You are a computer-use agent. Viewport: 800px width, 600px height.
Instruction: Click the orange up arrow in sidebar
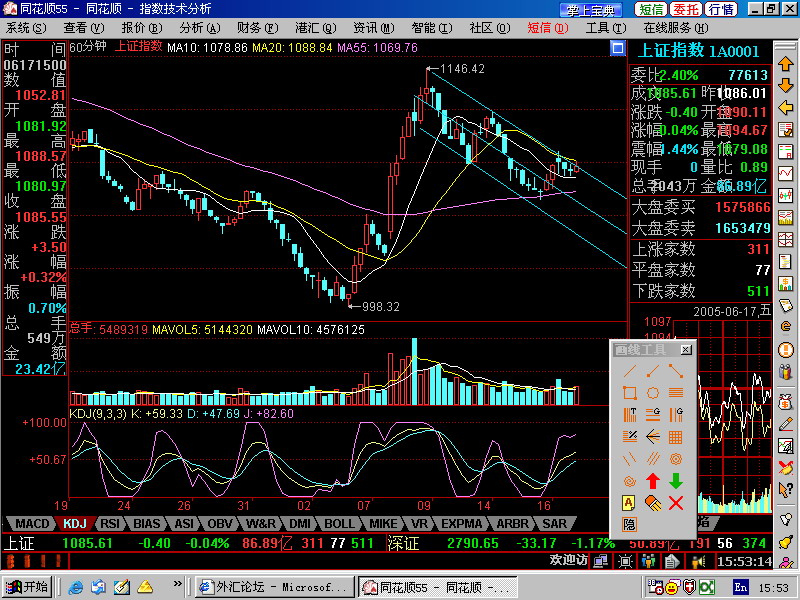pyautogui.click(x=786, y=64)
